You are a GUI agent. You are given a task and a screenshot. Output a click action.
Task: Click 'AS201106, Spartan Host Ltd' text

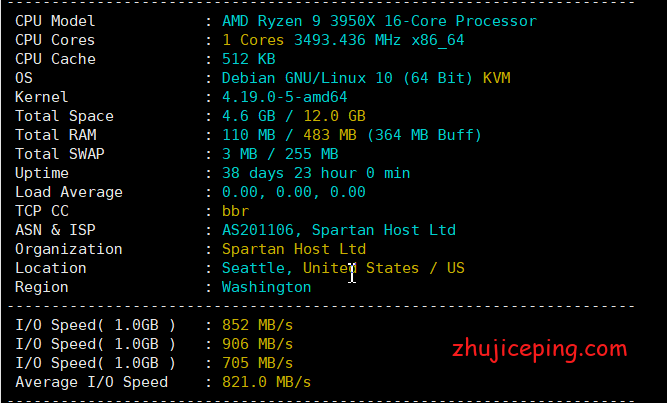(339, 230)
